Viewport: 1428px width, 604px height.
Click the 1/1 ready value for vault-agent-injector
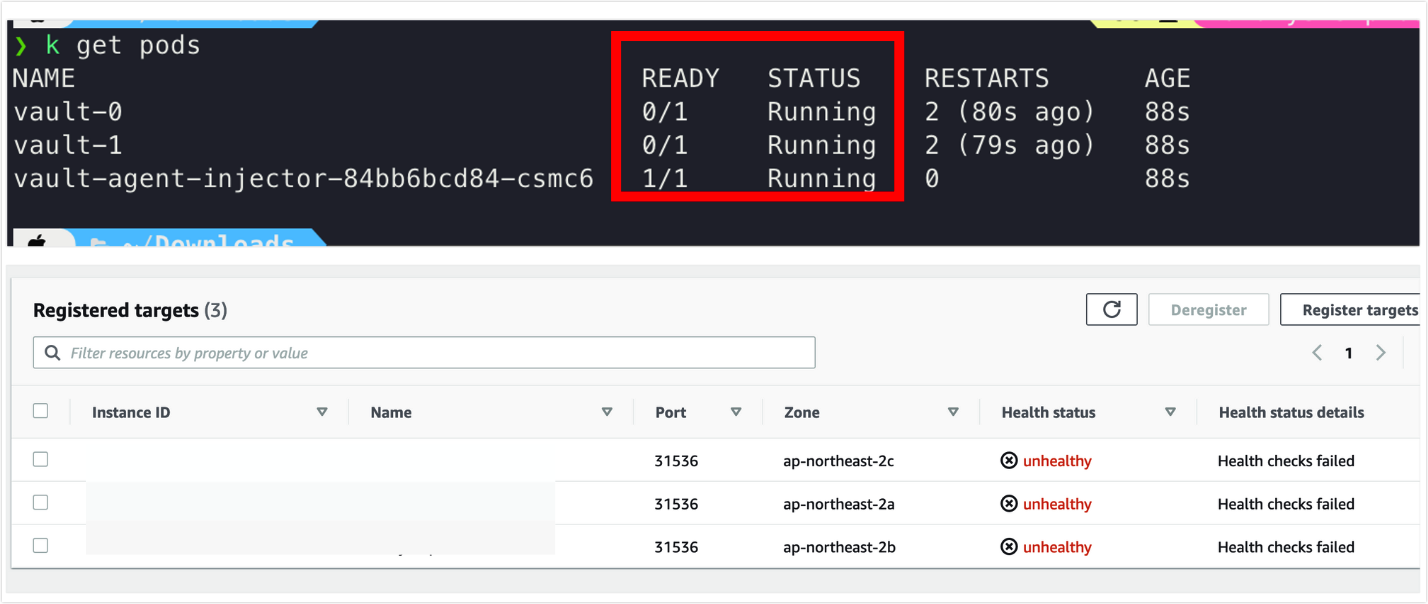[665, 179]
